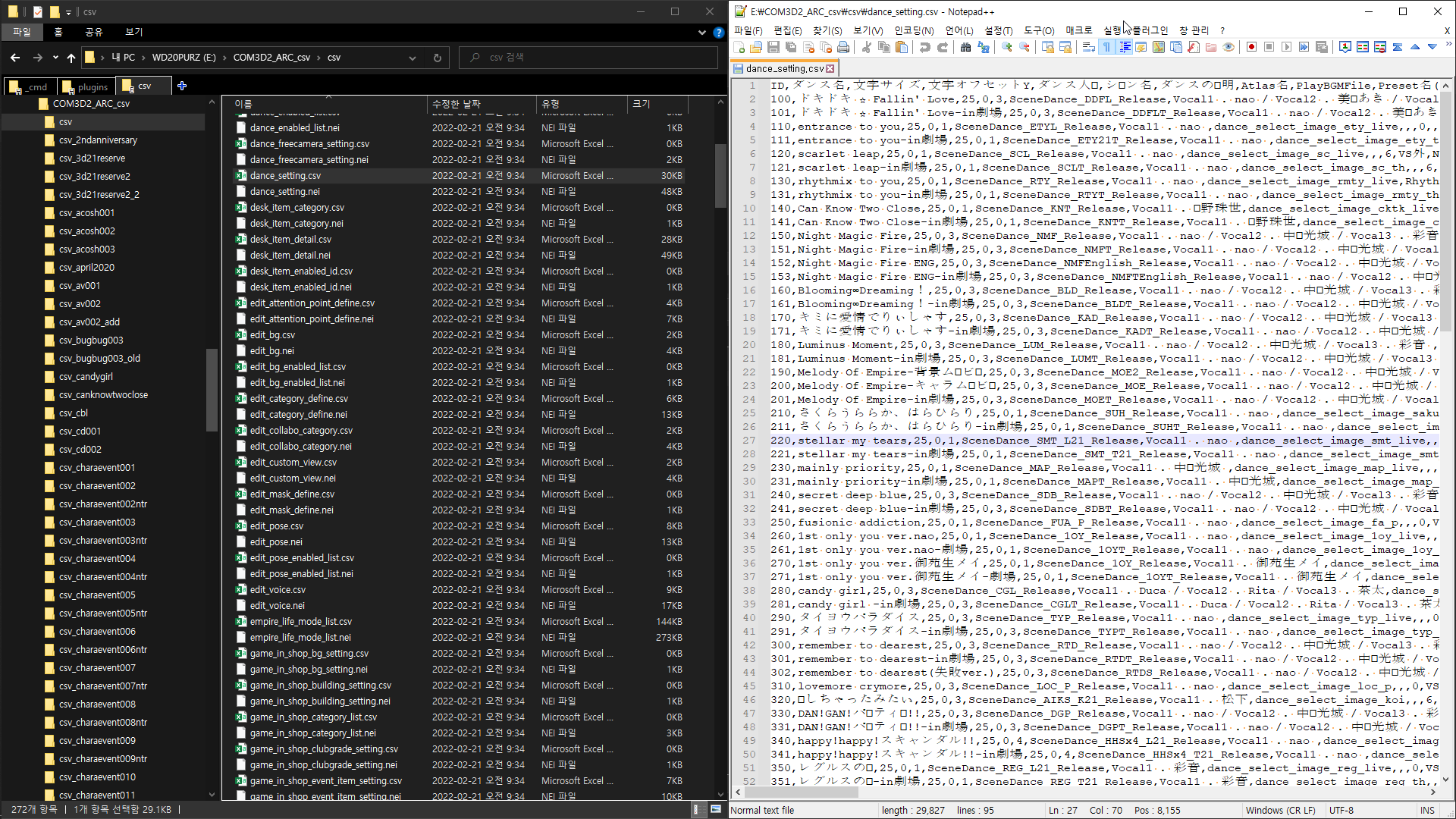Open Find with the binoculars icon
1456x819 pixels.
click(x=965, y=47)
